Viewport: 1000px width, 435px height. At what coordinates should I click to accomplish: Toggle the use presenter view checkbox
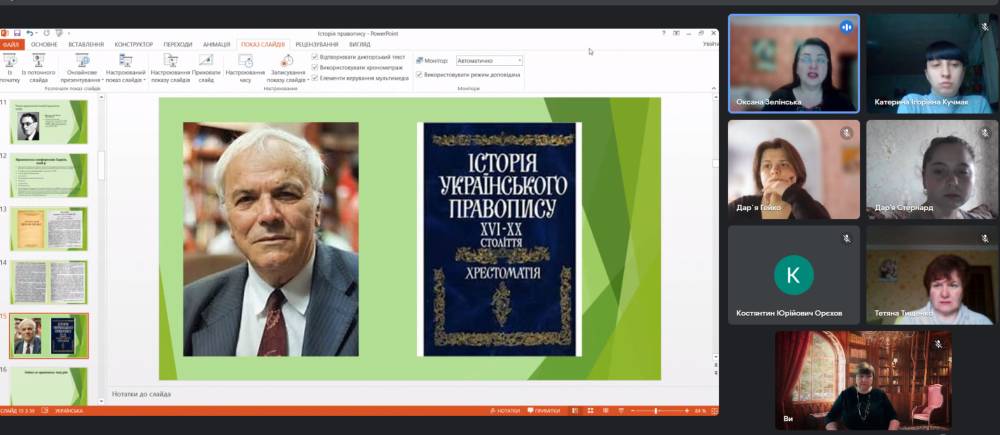(x=420, y=75)
